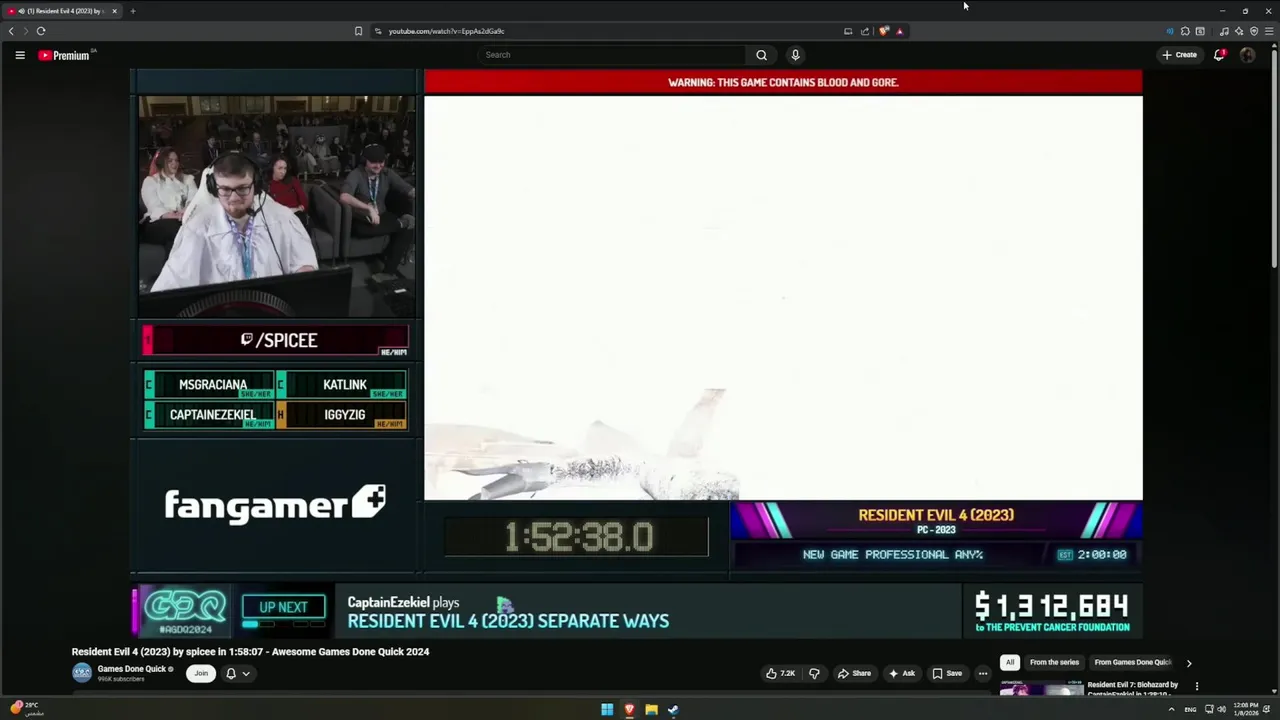Dislike the video
The width and height of the screenshot is (1280, 720).
pyautogui.click(x=814, y=673)
